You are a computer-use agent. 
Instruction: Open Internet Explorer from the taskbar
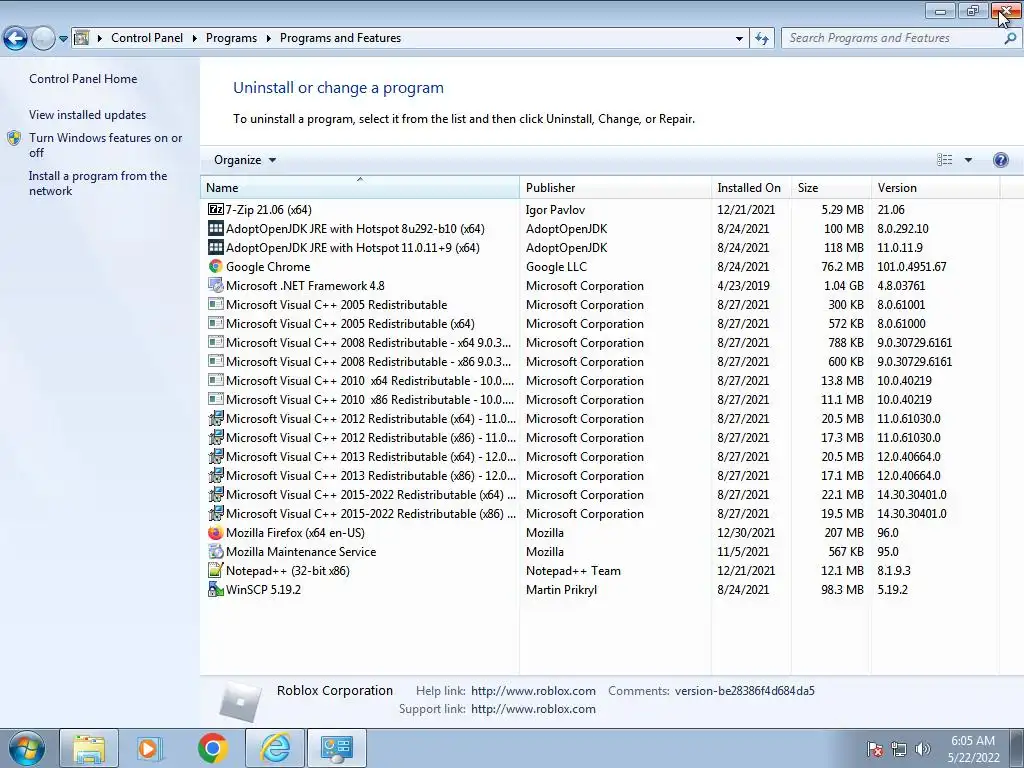[275, 748]
